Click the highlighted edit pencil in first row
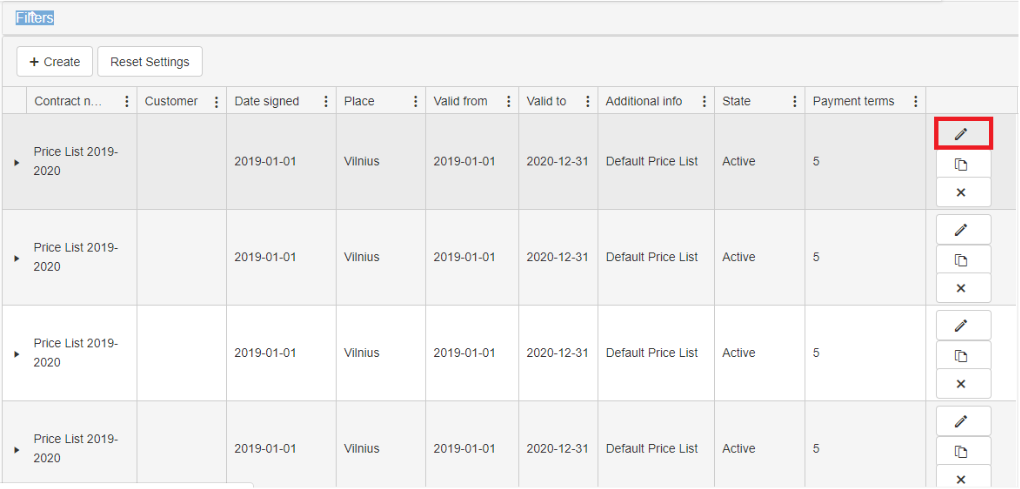Viewport: 1020px width, 489px height. coord(962,133)
